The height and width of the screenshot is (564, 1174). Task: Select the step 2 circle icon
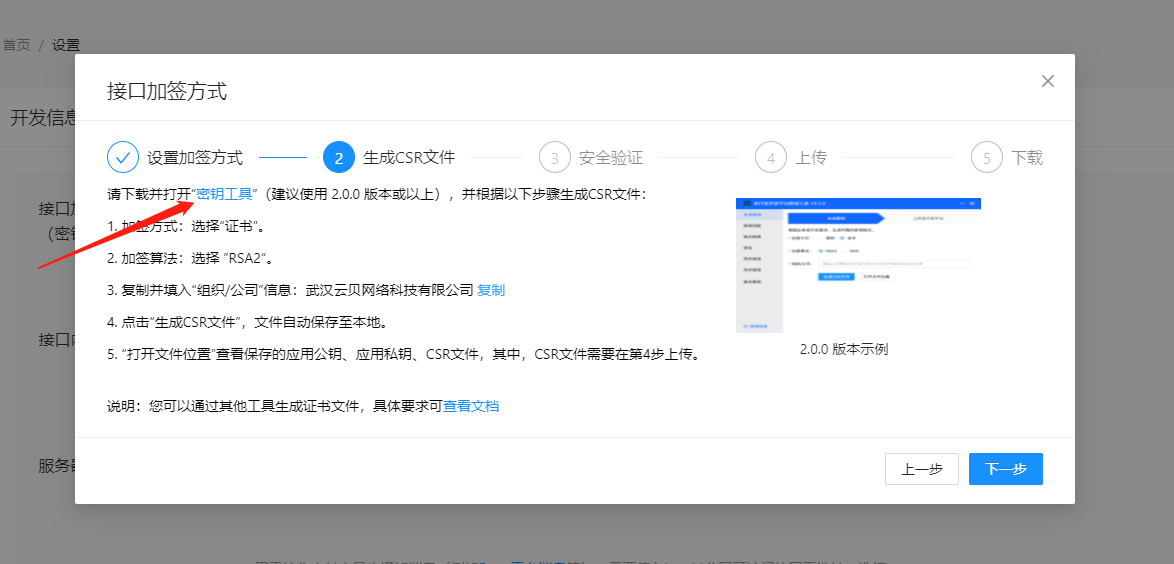(338, 157)
